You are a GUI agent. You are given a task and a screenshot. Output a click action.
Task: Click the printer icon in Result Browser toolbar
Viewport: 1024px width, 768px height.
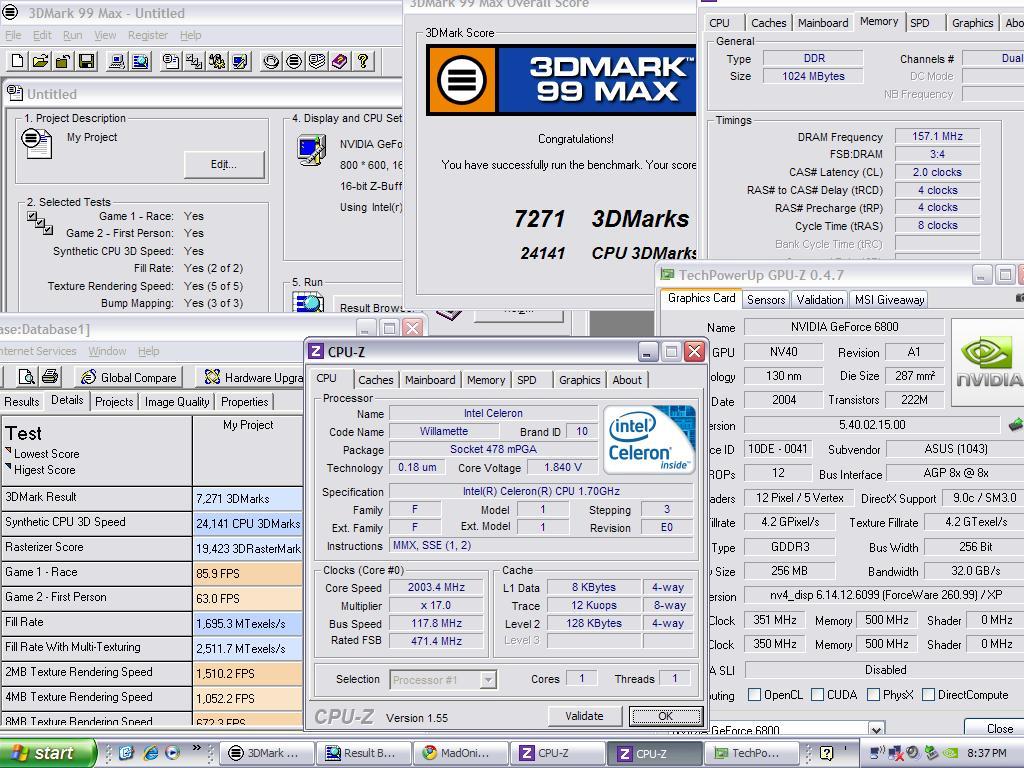50,377
